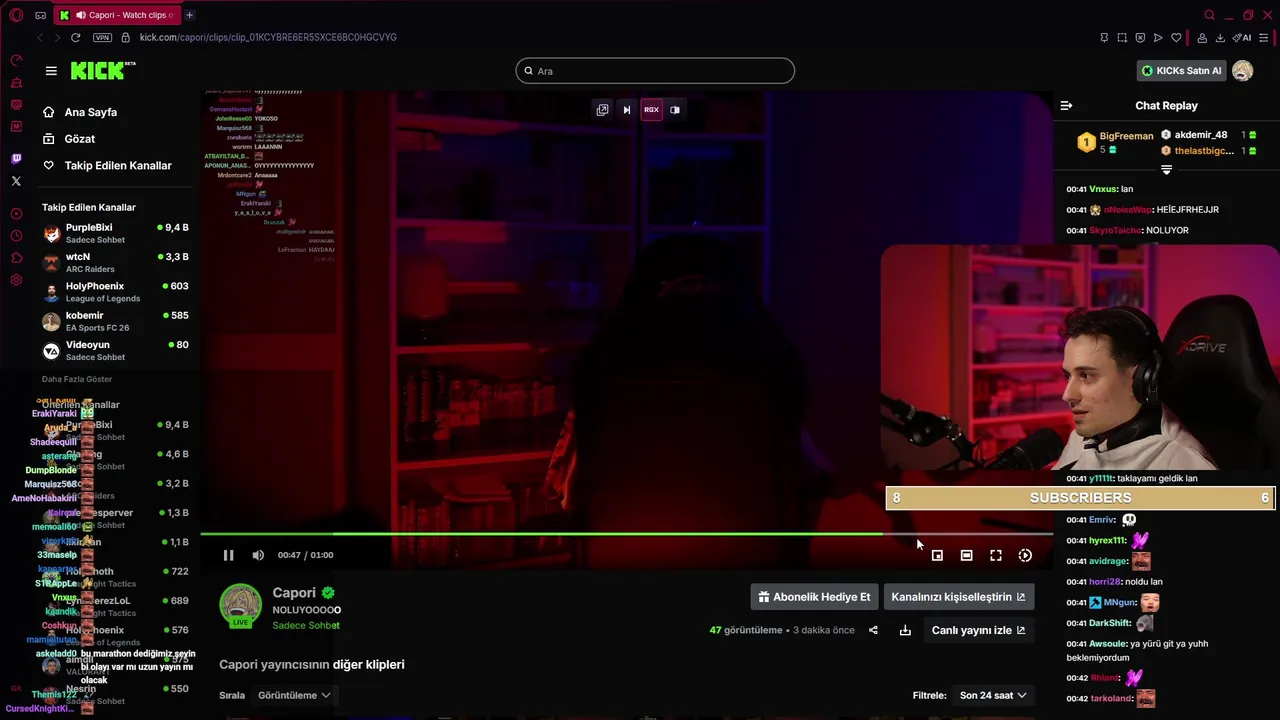
Task: Open HolyPhoenix channel in sidebar
Action: [x=115, y=292]
